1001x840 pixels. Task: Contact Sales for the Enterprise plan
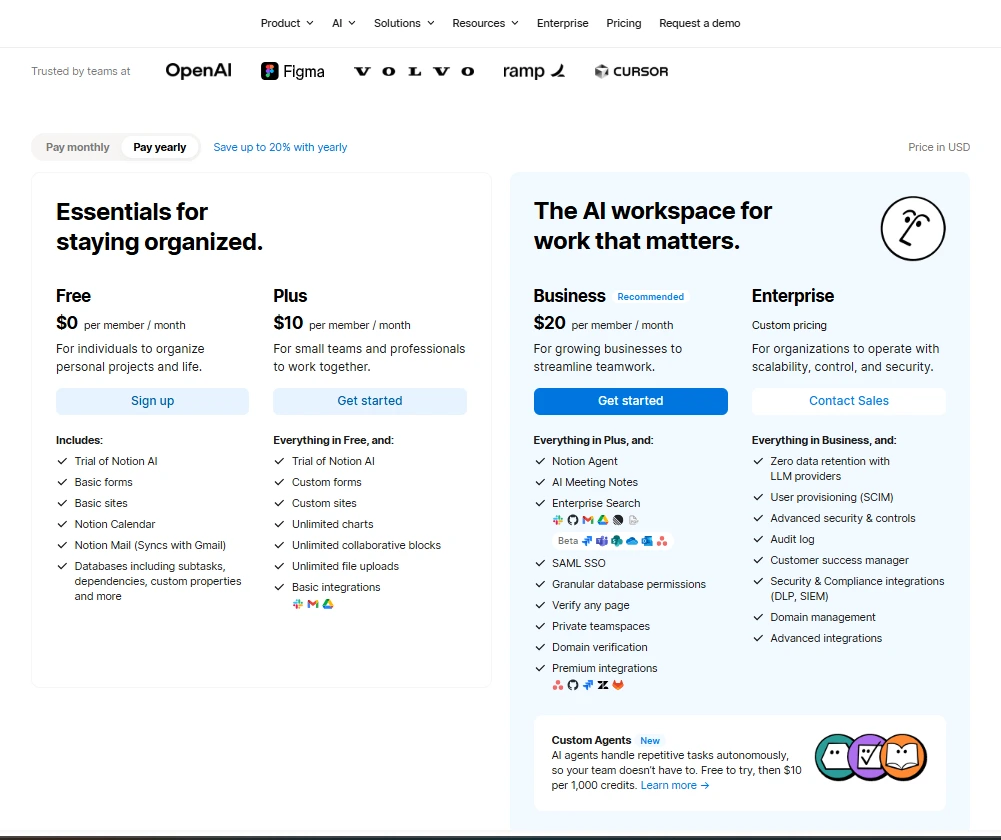click(848, 401)
